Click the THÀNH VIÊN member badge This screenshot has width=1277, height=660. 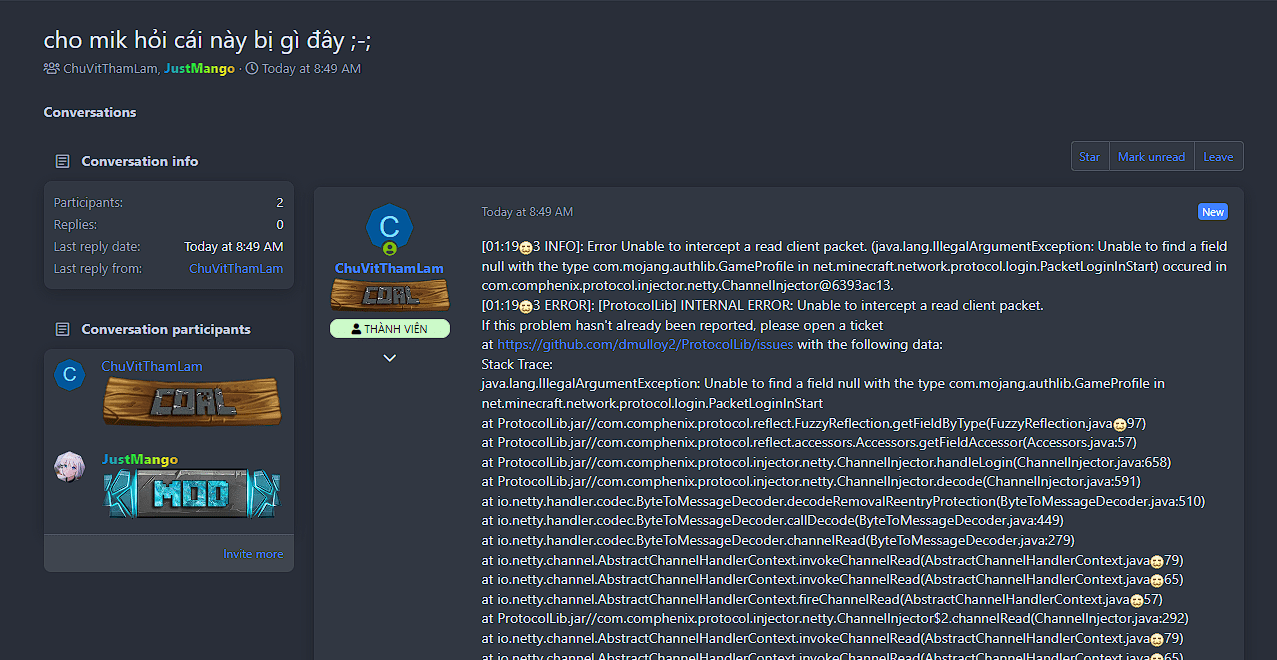pyautogui.click(x=390, y=328)
